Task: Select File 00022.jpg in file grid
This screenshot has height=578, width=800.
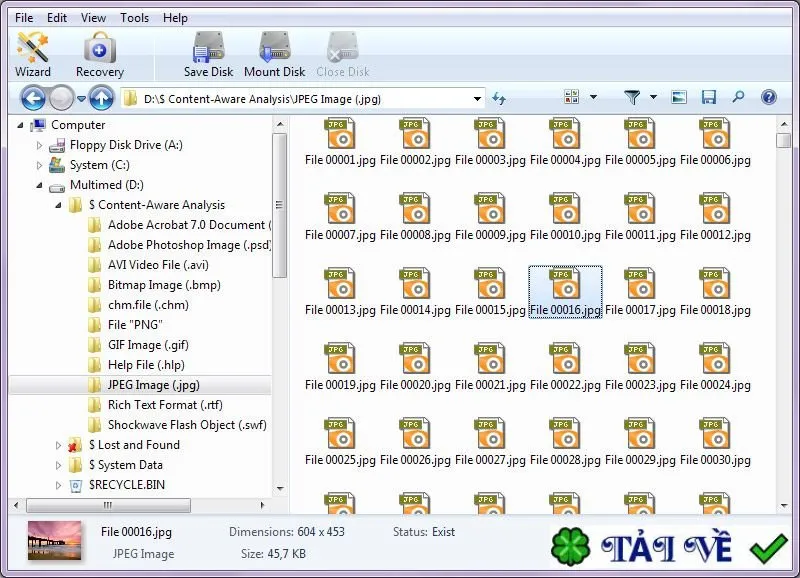Action: click(565, 363)
